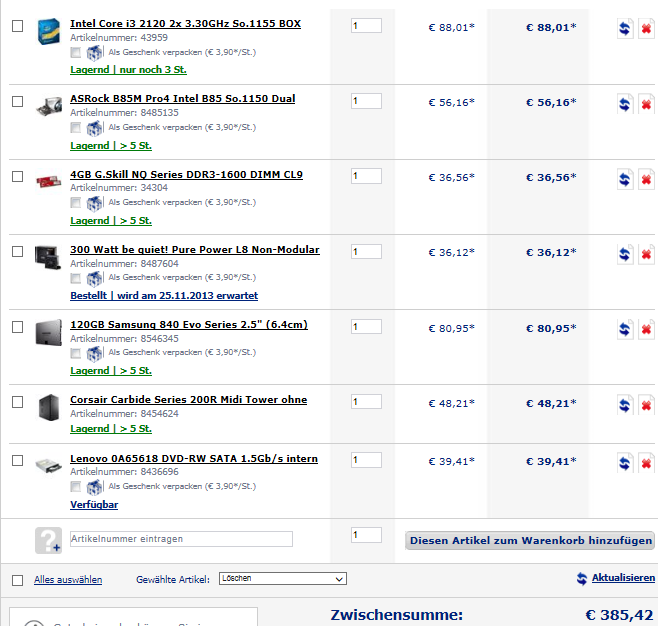Click gift box icon for ASRock B85M
658x626 pixels.
(94, 128)
